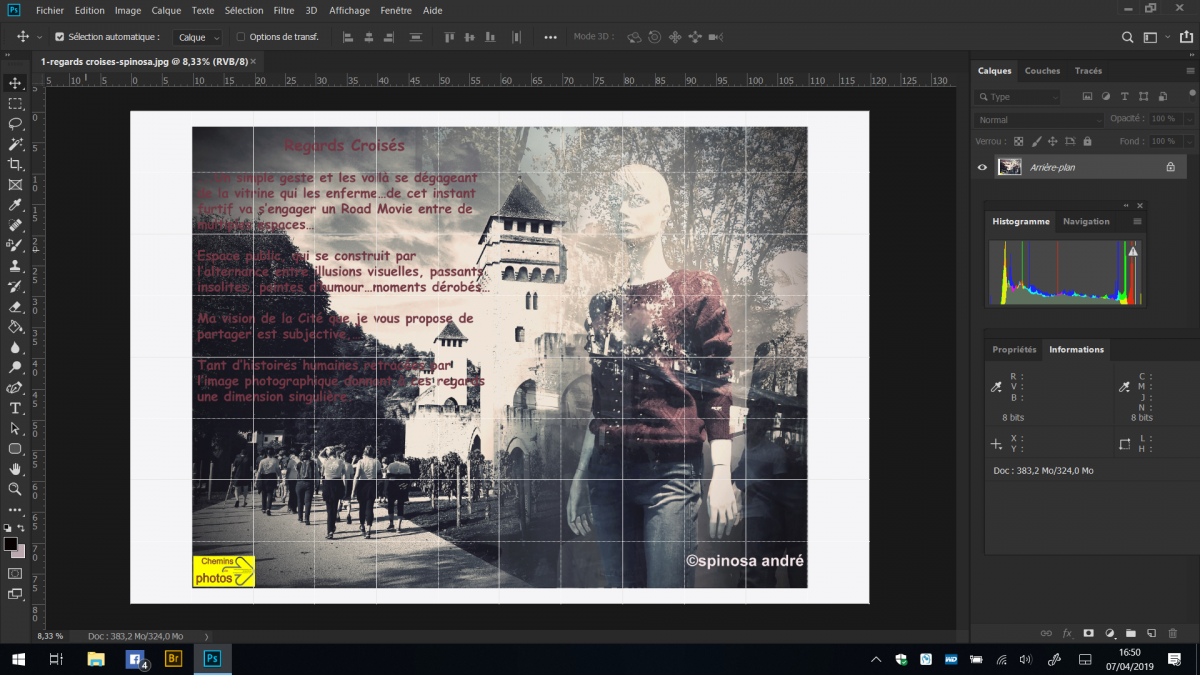Viewport: 1200px width, 675px height.
Task: Activate the Zoom magnifier tool
Action: click(x=15, y=489)
